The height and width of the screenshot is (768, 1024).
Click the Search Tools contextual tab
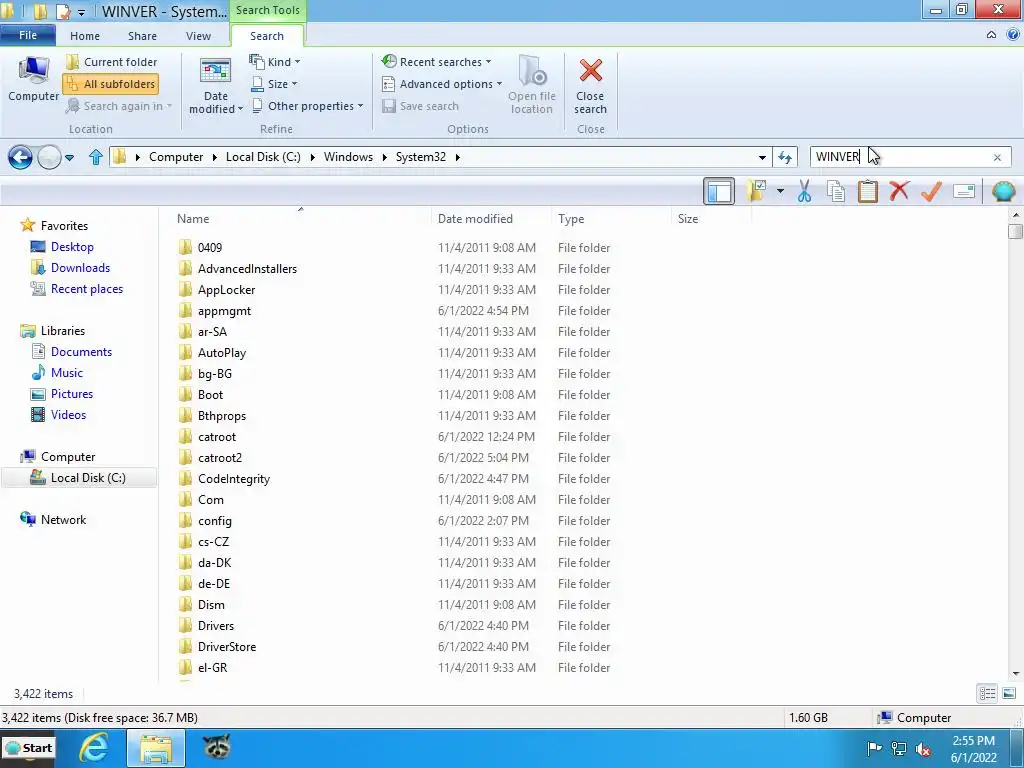tap(268, 10)
